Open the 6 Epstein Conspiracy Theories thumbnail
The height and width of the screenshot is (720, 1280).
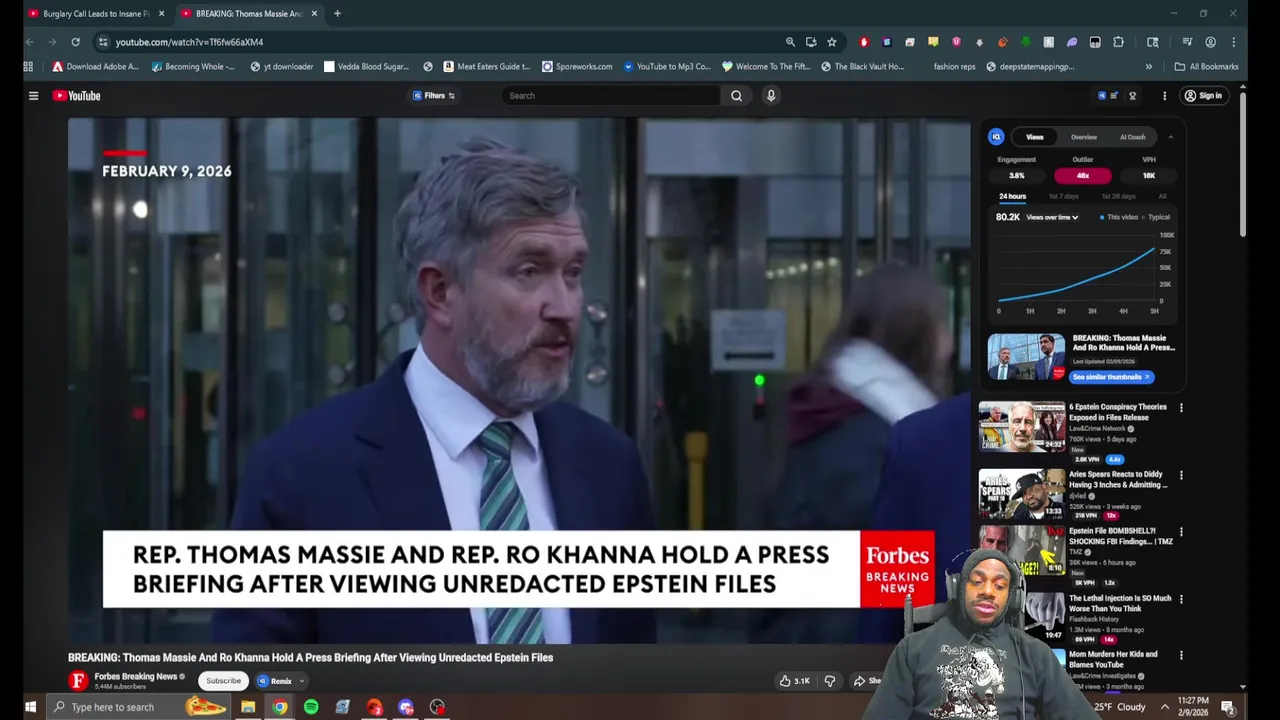1021,427
